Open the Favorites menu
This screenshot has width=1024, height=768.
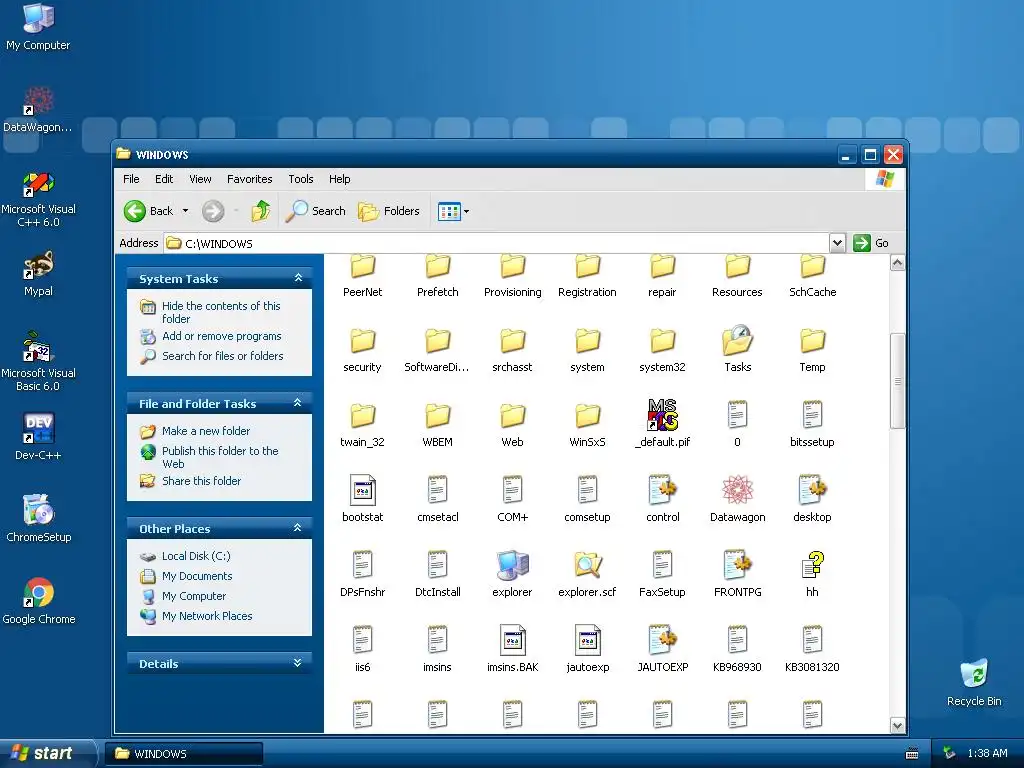249,179
